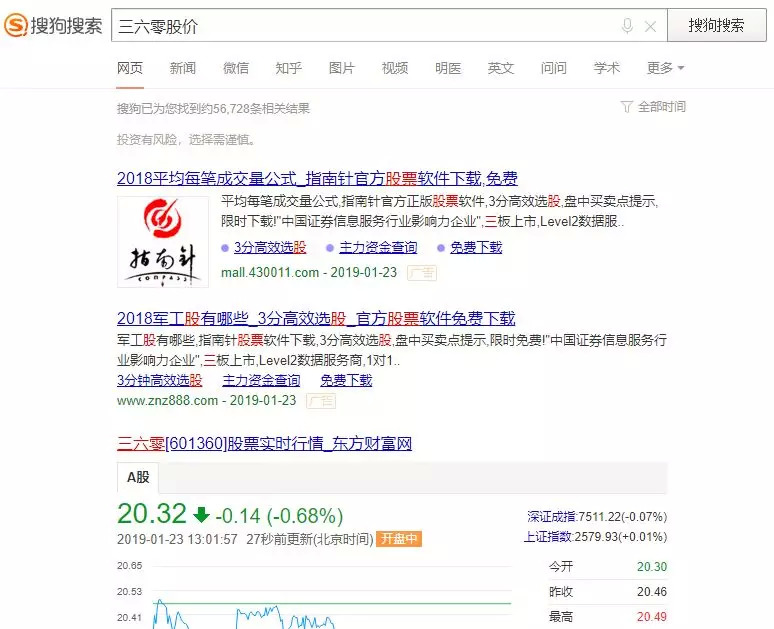
Task: Click the 昨收 value 20.46
Action: [652, 591]
